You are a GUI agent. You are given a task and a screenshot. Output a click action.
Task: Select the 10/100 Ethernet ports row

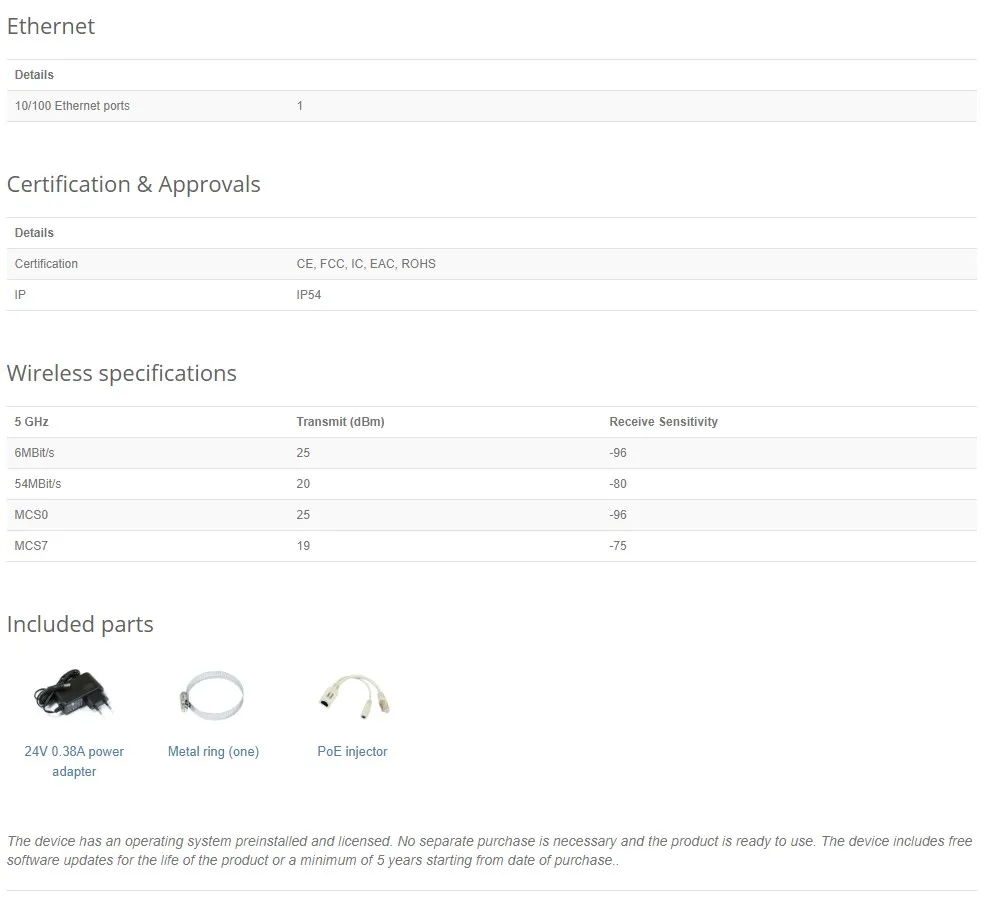(x=491, y=106)
